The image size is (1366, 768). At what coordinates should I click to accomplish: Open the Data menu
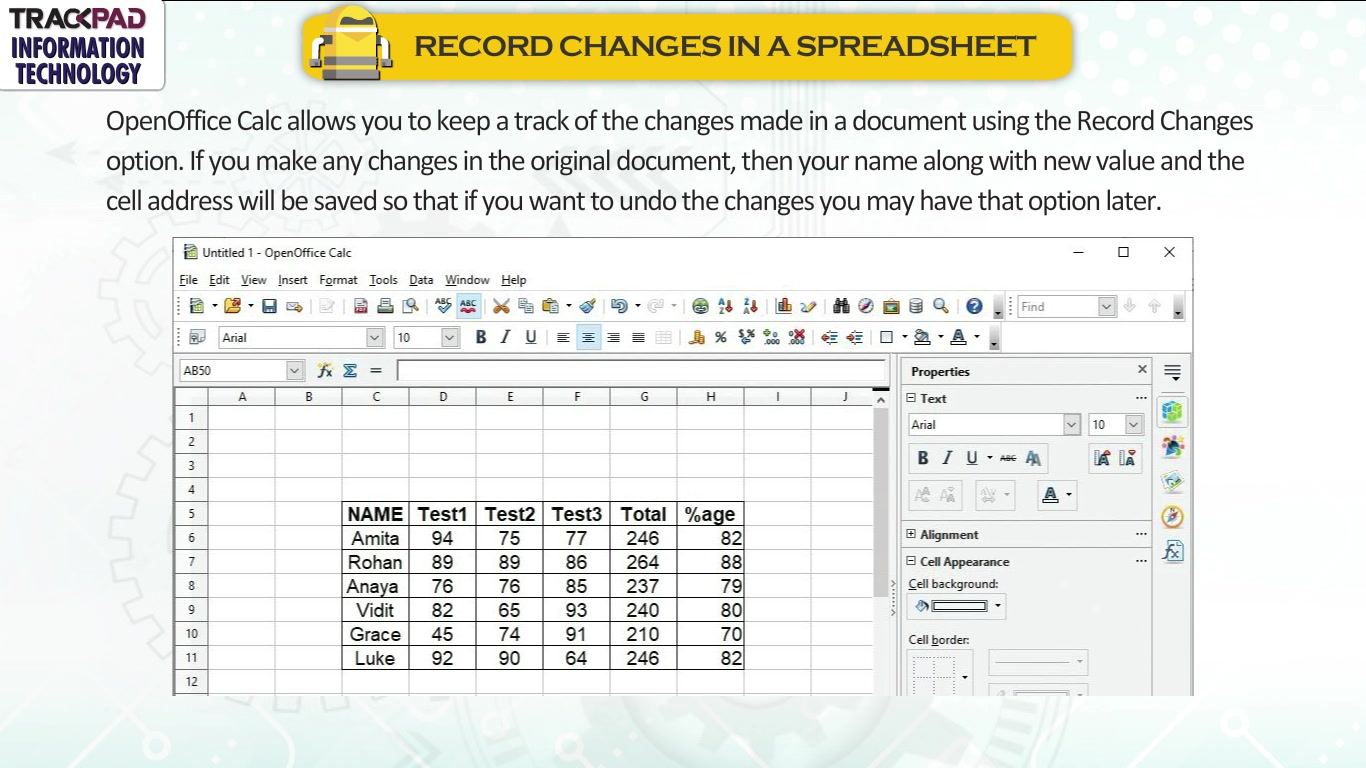tap(421, 280)
